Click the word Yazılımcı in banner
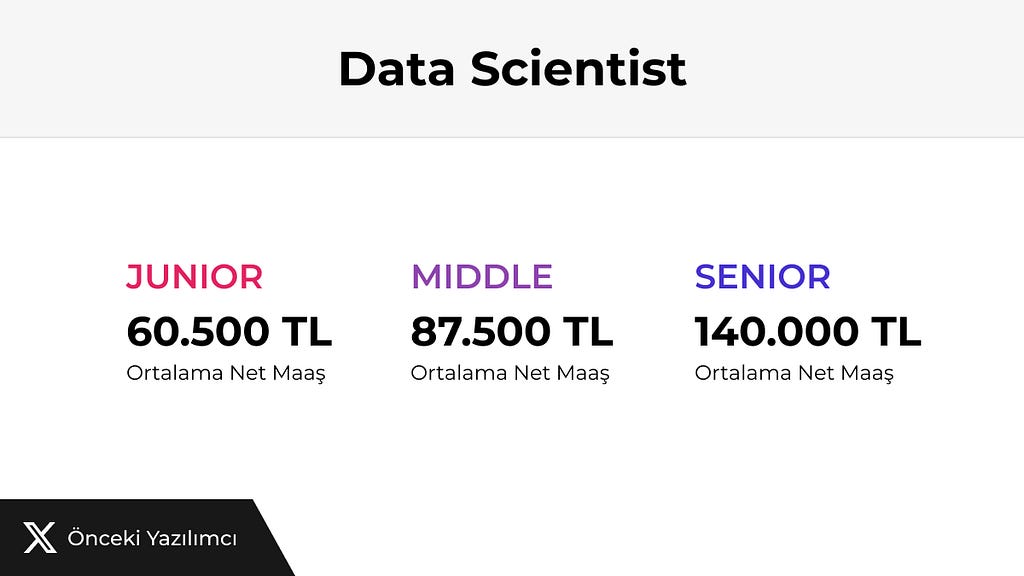The image size is (1024, 576). tap(191, 539)
